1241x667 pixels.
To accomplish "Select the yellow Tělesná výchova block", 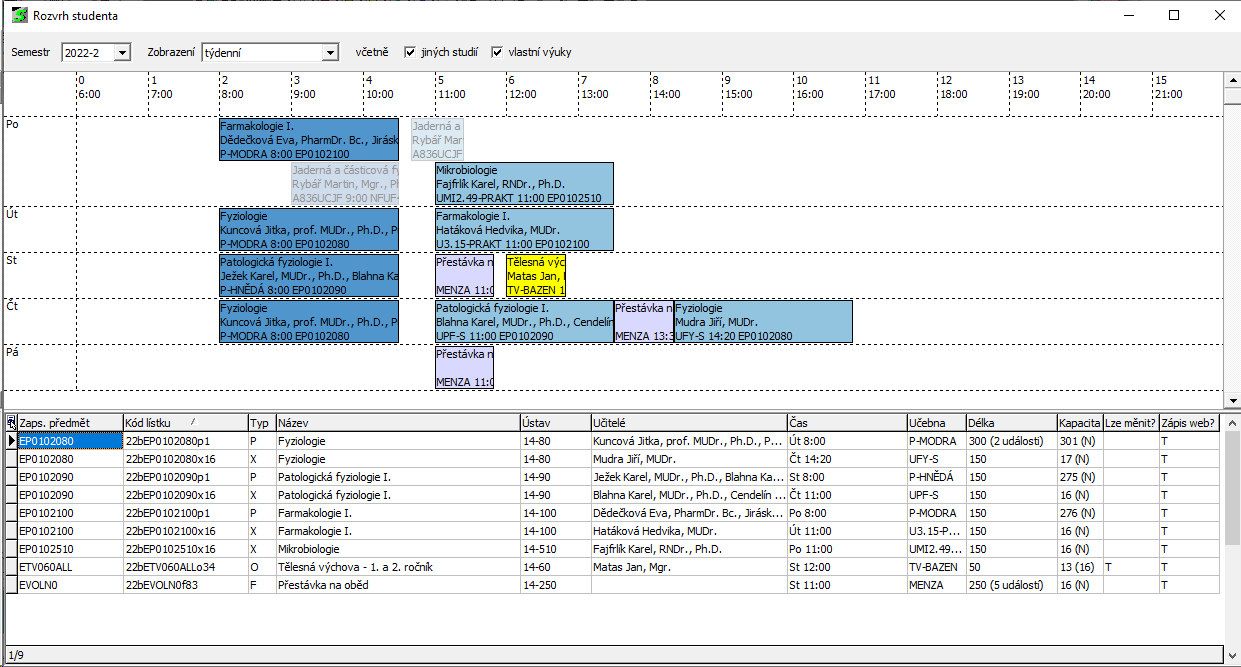I will coord(535,275).
